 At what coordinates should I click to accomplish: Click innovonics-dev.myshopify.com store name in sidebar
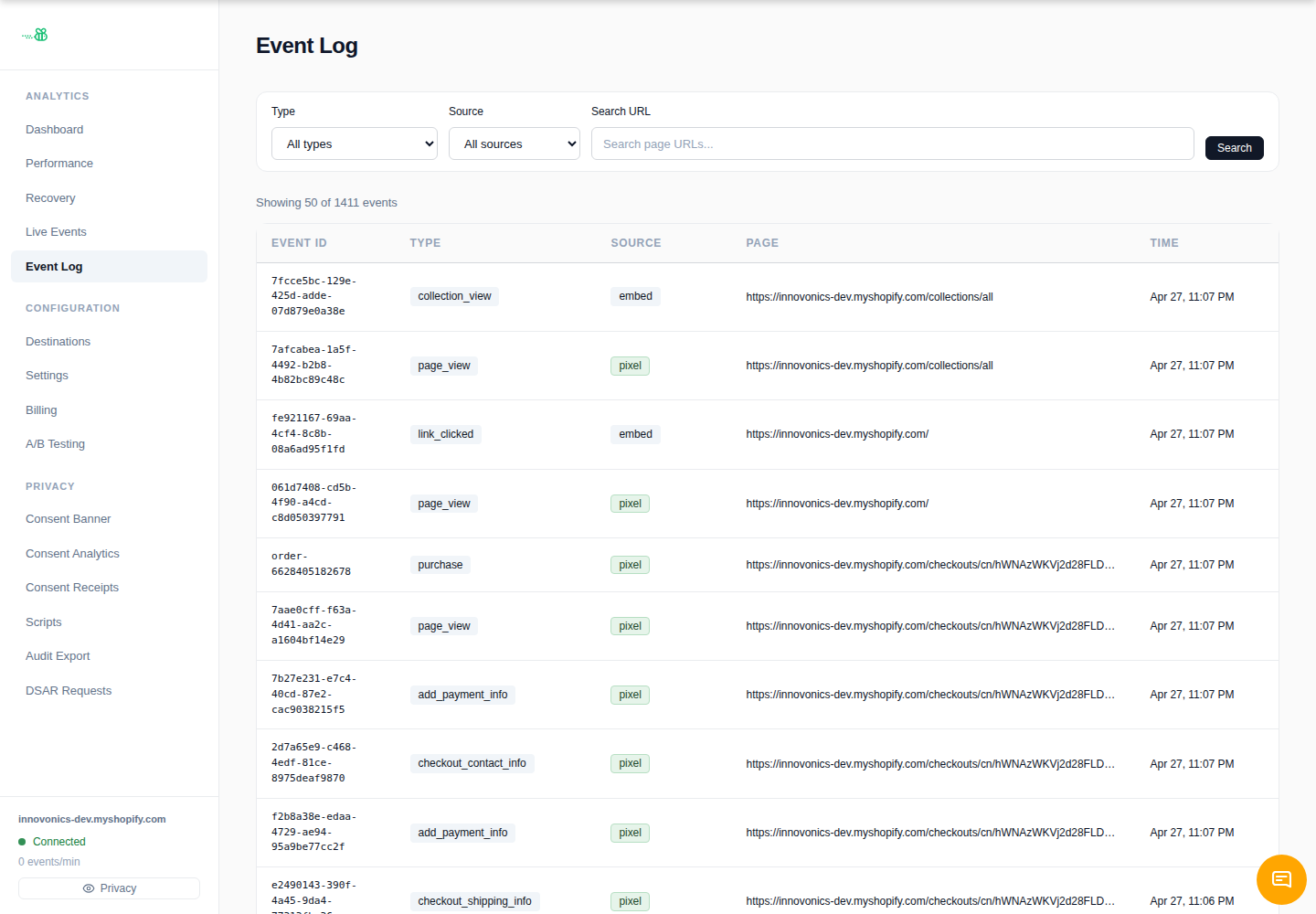tap(92, 819)
